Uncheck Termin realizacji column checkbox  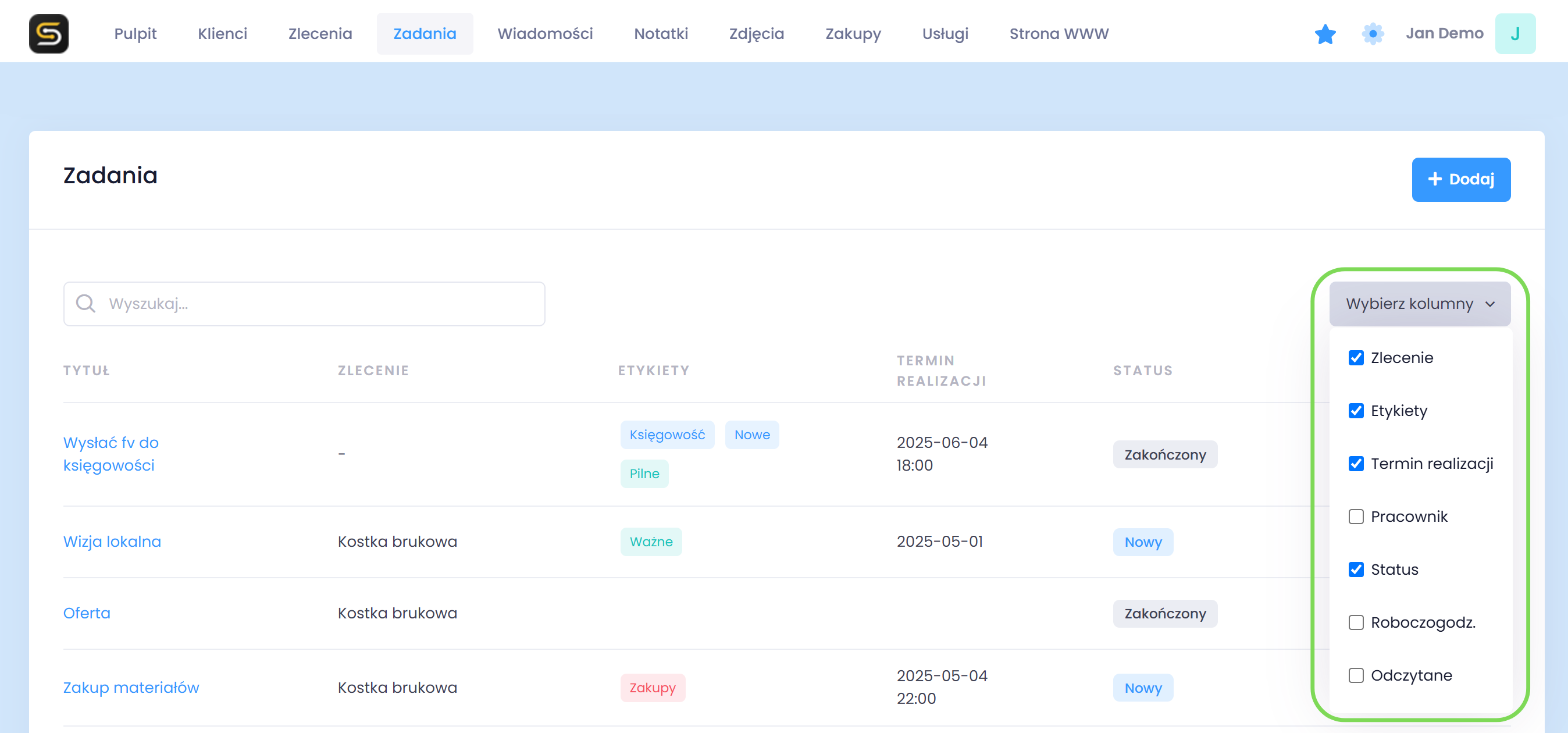pos(1356,463)
